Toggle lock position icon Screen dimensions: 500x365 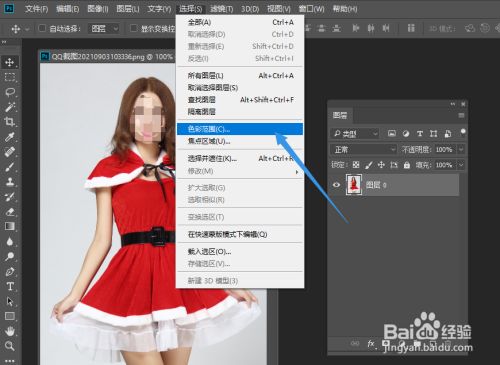381,165
